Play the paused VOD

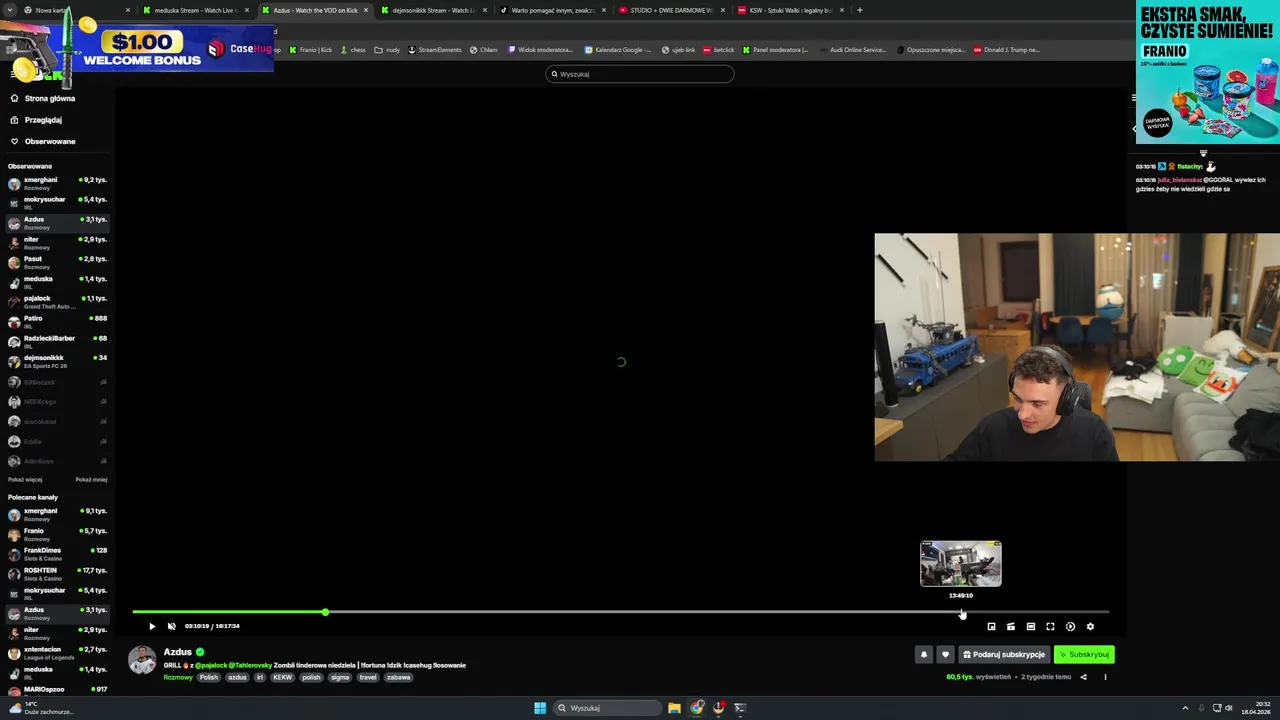[x=152, y=627]
